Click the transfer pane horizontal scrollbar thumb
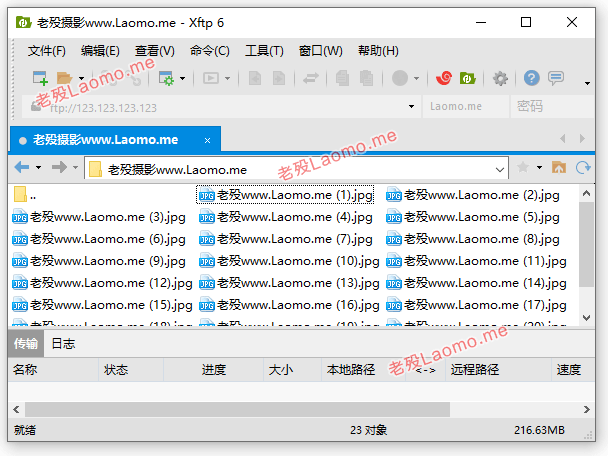The height and width of the screenshot is (456, 608). coord(237,409)
